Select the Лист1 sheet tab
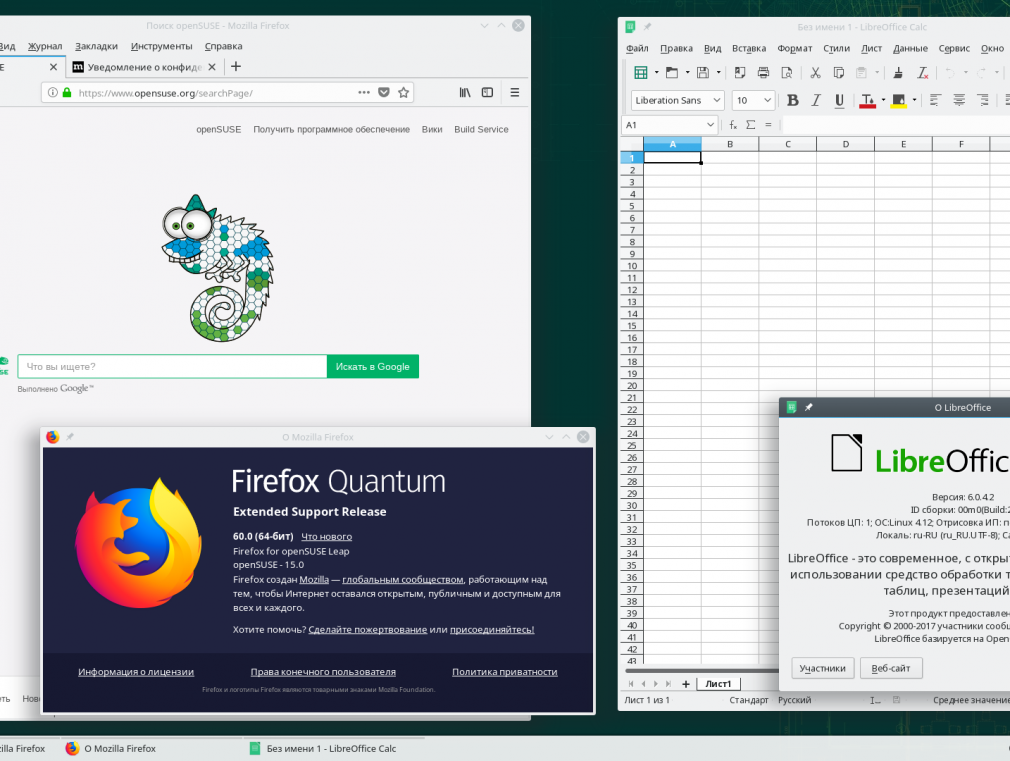Viewport: 1010px width, 761px height. coord(718,684)
